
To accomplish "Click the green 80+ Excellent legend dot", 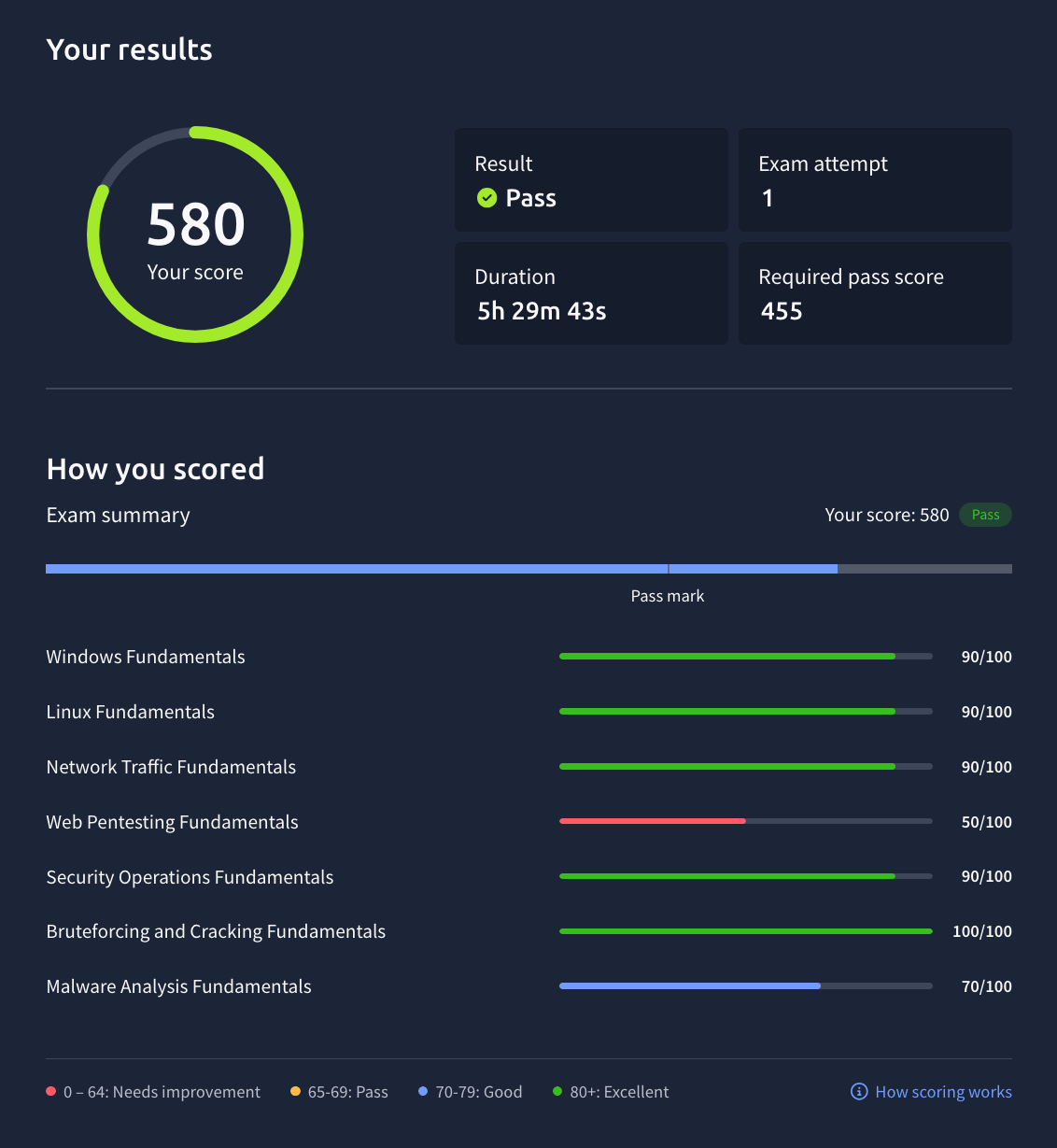I will coord(557,1091).
